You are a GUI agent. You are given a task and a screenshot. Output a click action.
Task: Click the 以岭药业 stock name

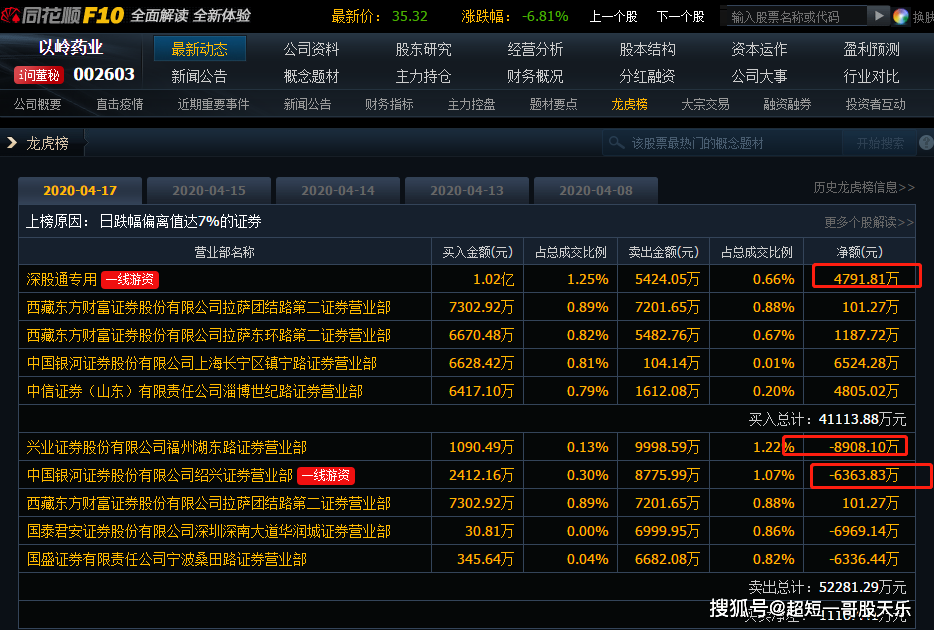point(70,48)
